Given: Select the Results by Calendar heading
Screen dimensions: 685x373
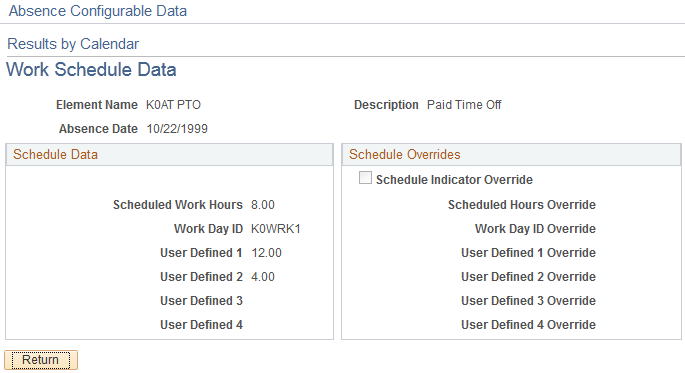Looking at the screenshot, I should [73, 44].
